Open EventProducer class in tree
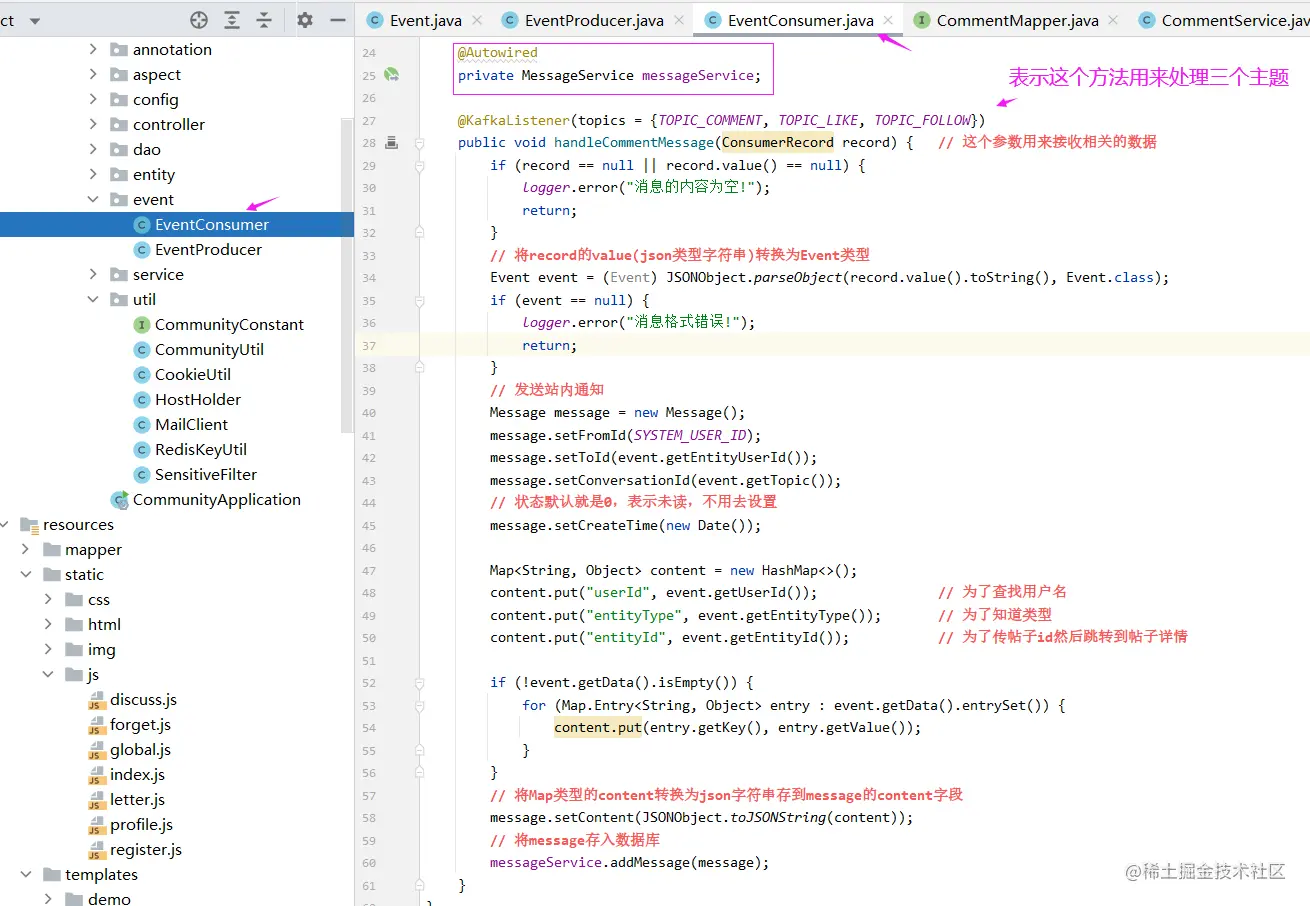Image resolution: width=1310 pixels, height=906 pixels. (208, 249)
